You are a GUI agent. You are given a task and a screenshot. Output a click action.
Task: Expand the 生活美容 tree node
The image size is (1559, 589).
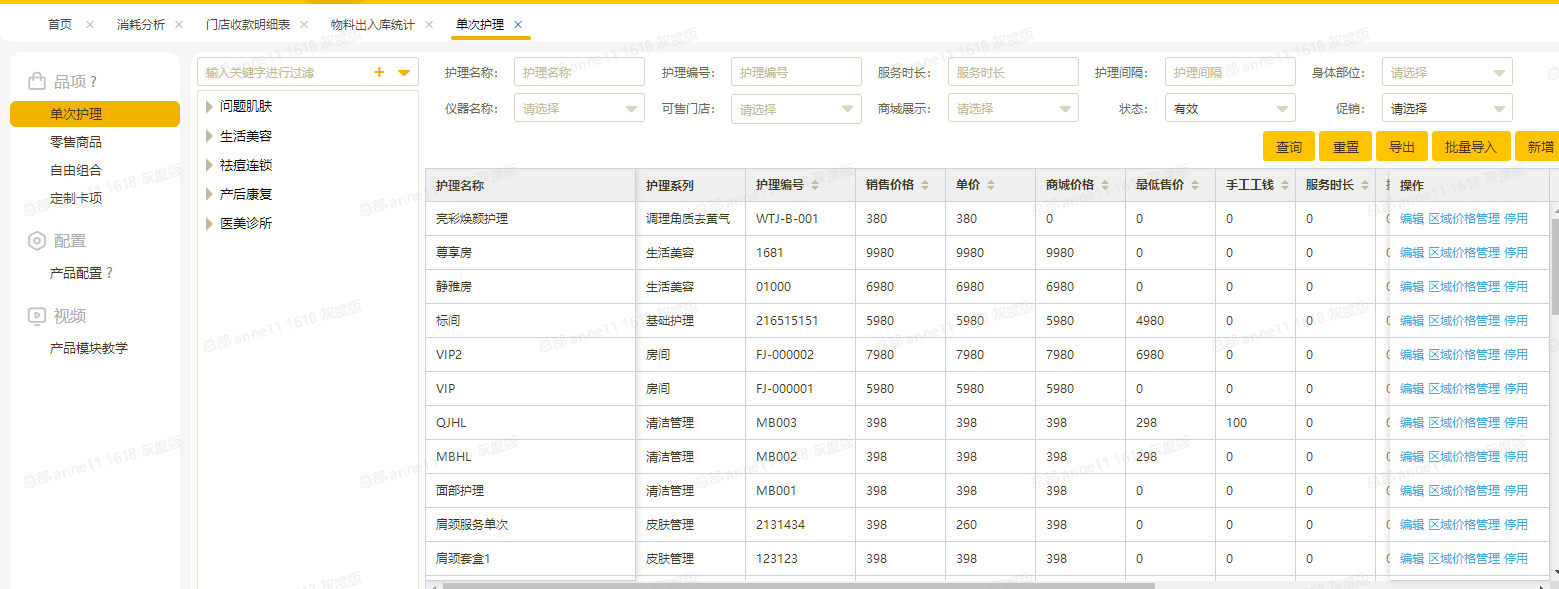tap(209, 135)
